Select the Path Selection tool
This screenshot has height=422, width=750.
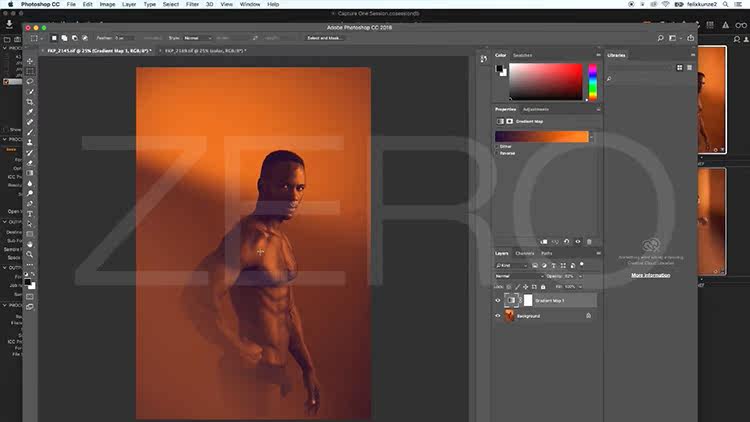(x=30, y=224)
